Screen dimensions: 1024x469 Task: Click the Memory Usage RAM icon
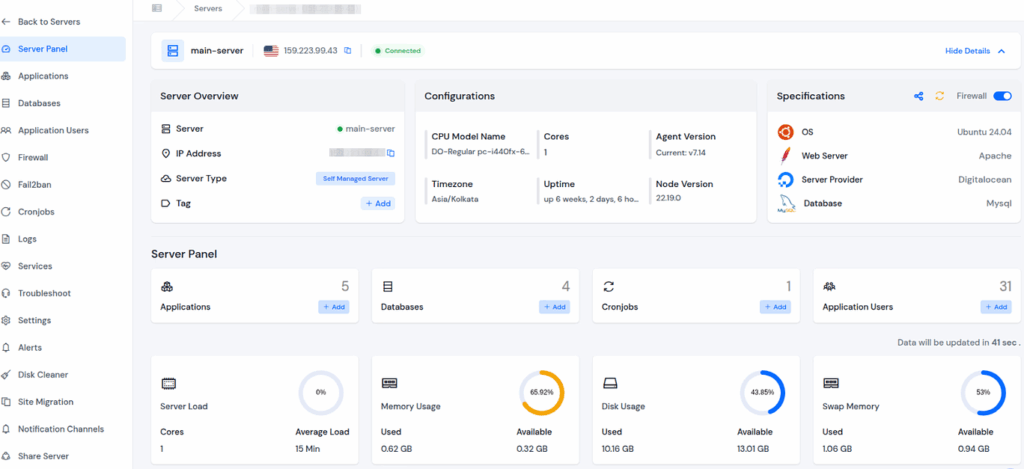pyautogui.click(x=389, y=383)
